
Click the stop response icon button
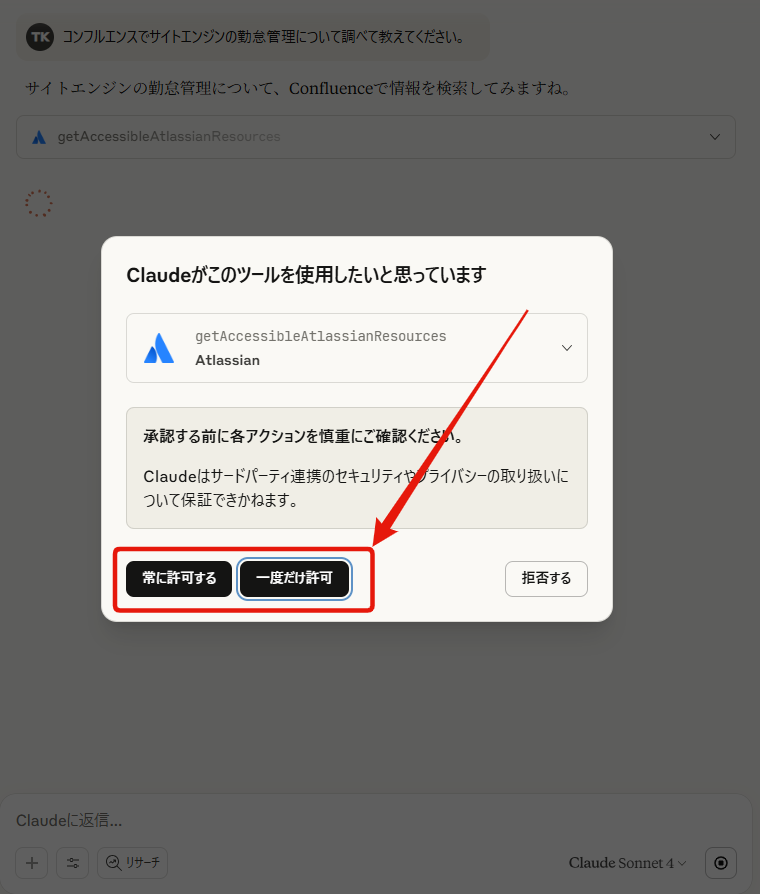[721, 863]
